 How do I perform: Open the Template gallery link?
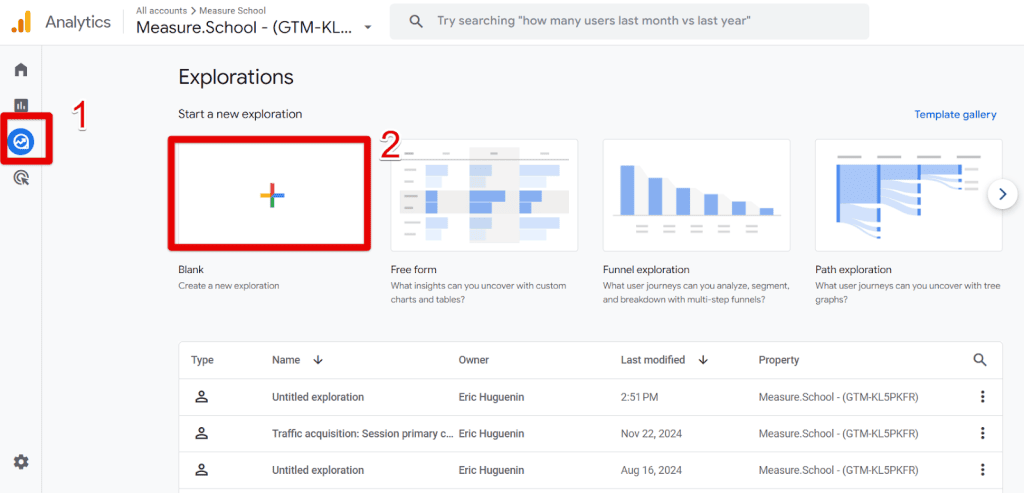[955, 114]
